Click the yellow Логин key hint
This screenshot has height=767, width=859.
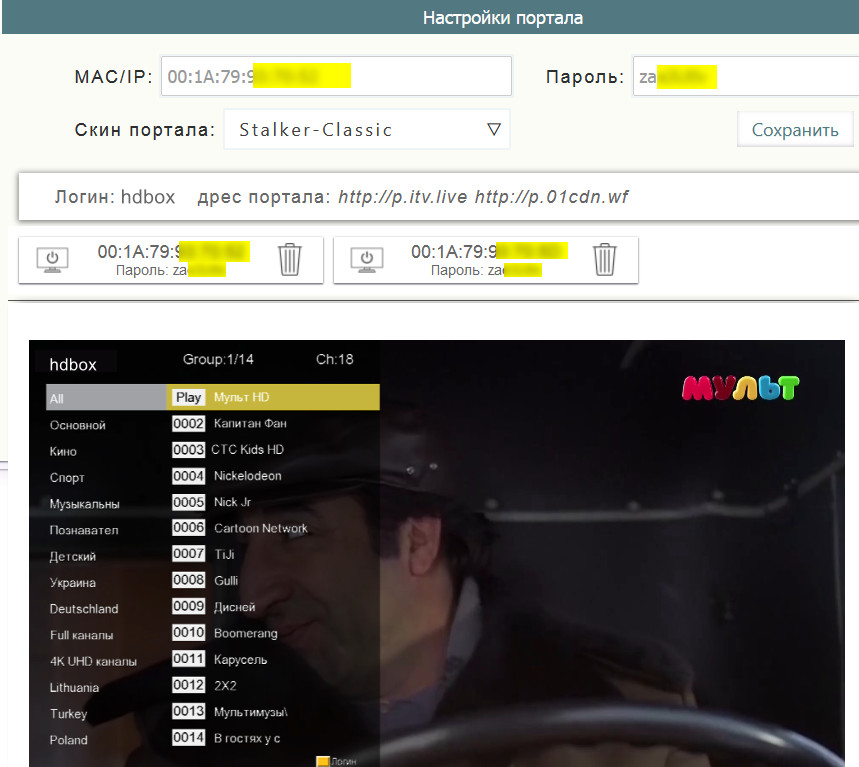(336, 761)
